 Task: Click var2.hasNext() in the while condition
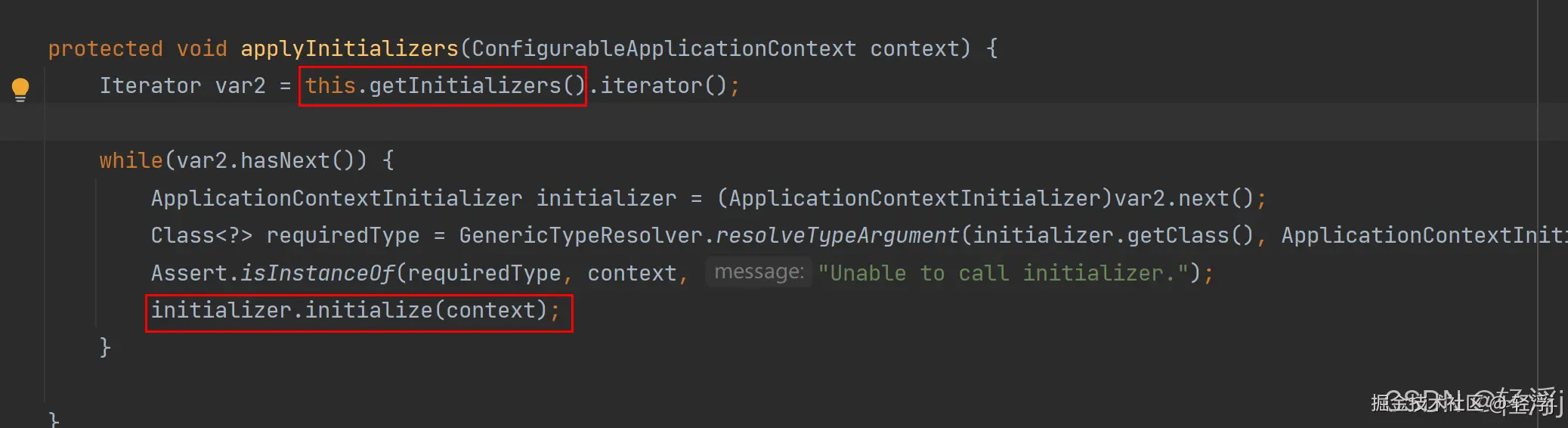[x=265, y=160]
